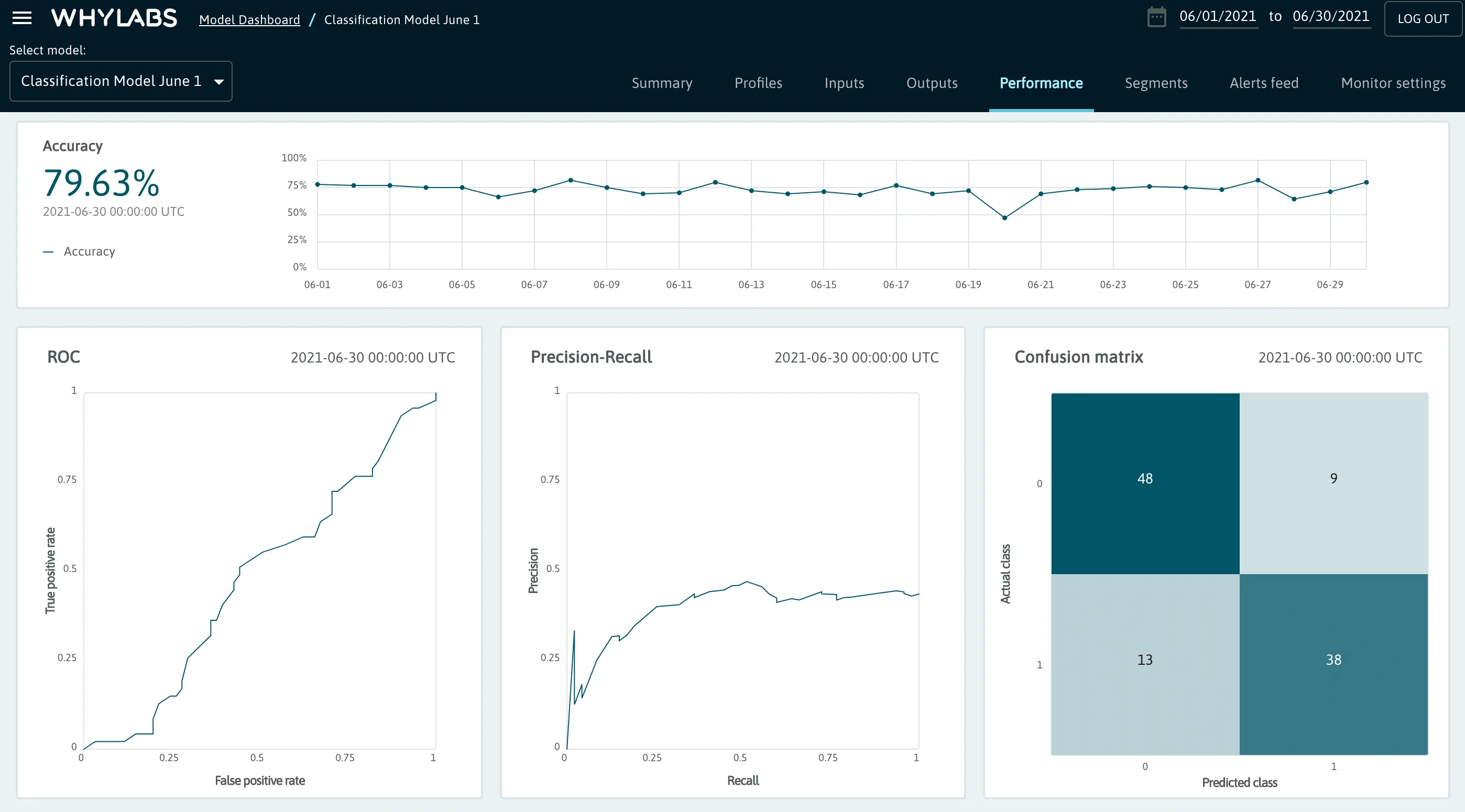
Task: Edit the end date 06/30/2021 field
Action: click(1331, 16)
